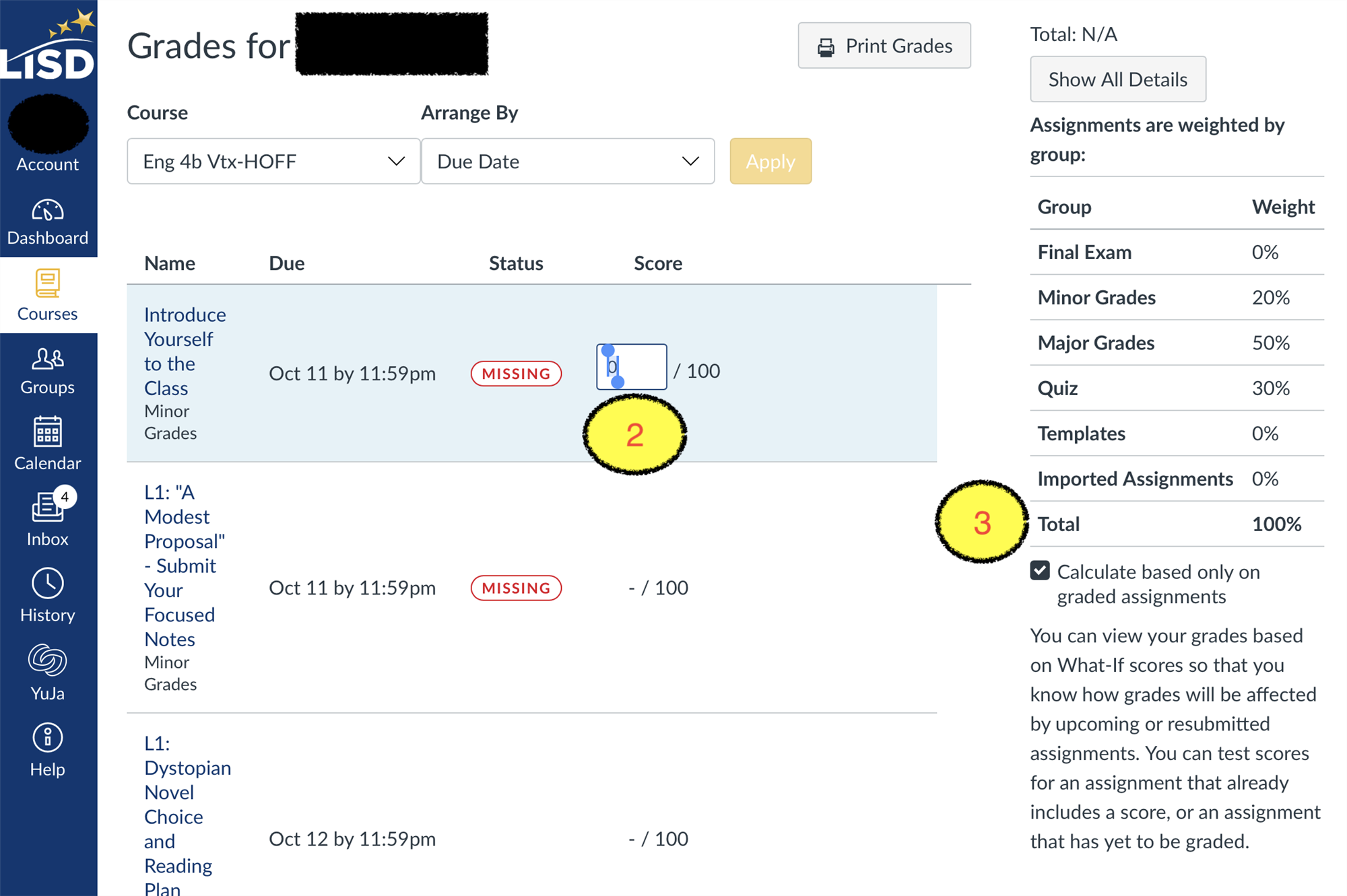Open Groups people icon
Screen dimensions: 1347x896
(47, 359)
